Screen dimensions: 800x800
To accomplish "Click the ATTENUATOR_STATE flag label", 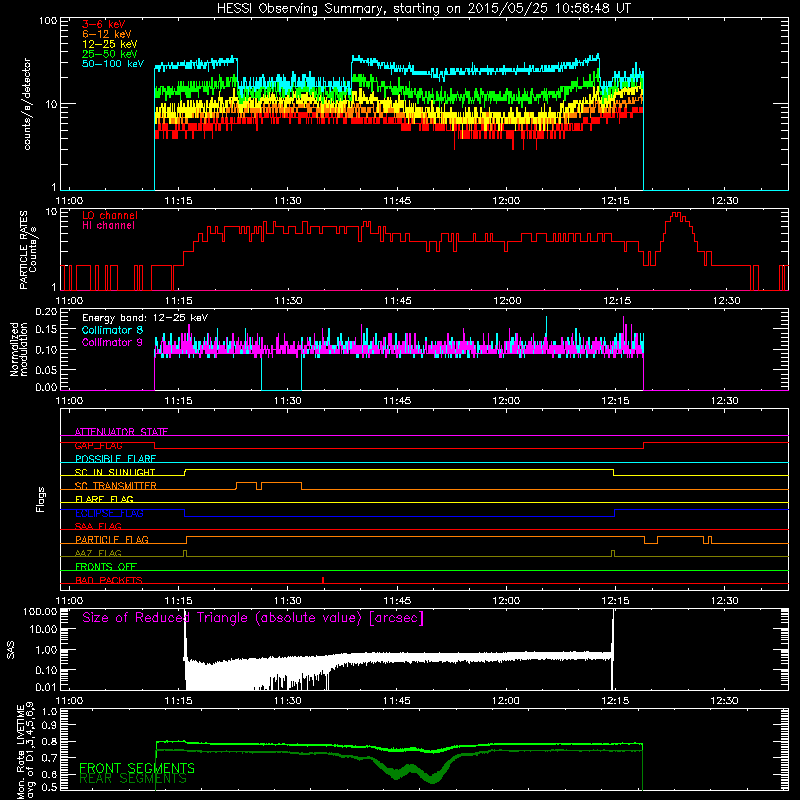I will point(121,432).
